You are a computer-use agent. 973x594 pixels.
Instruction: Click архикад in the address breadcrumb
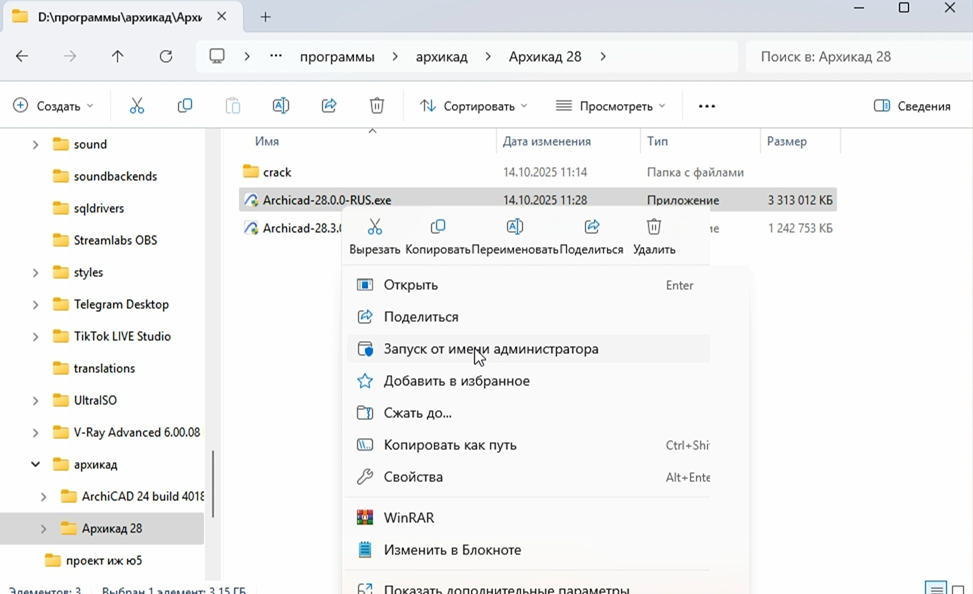tap(442, 57)
